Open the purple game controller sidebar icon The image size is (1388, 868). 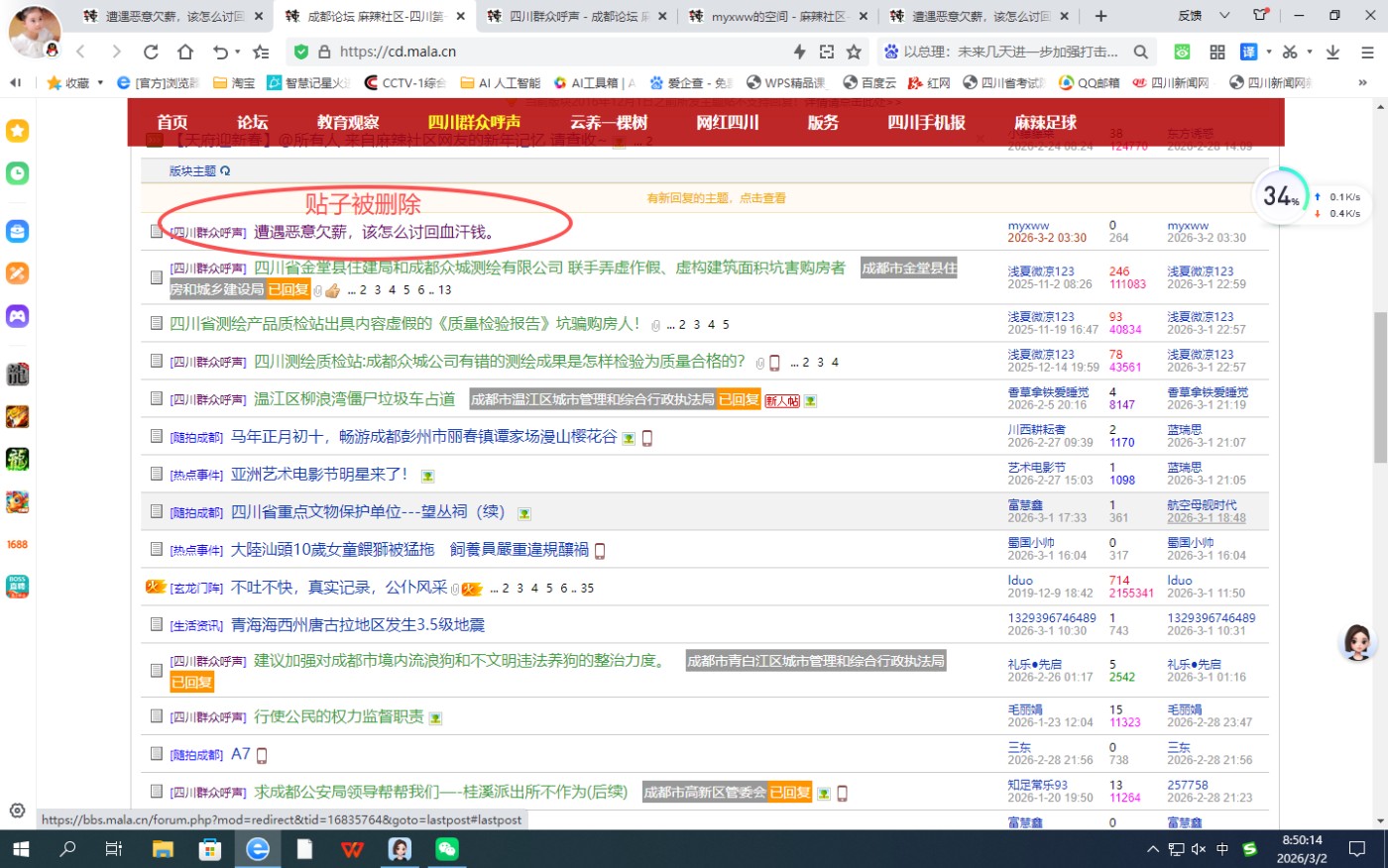tap(18, 316)
